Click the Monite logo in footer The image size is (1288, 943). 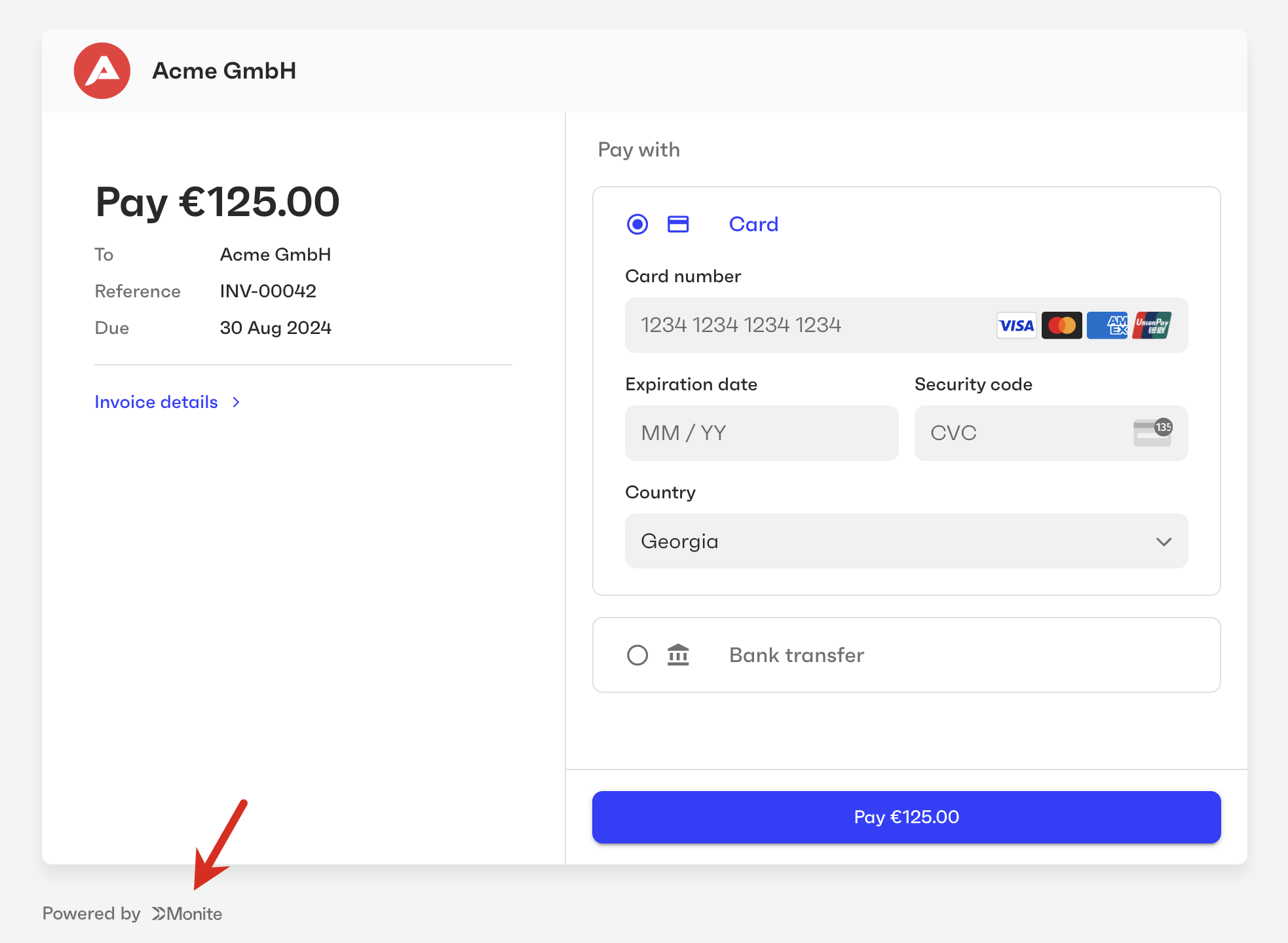187,914
